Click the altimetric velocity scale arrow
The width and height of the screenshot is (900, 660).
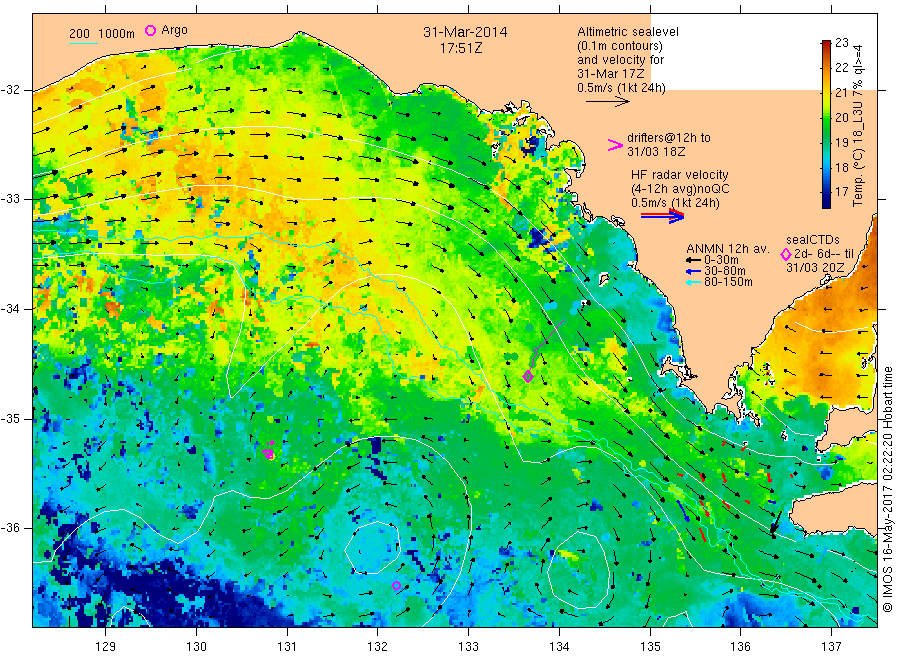[608, 102]
